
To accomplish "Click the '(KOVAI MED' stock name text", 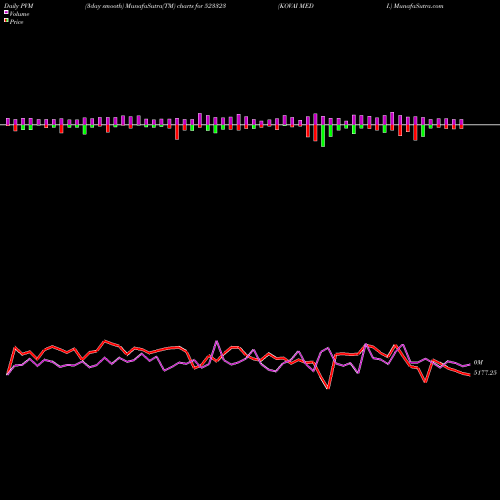I will tap(296, 6).
